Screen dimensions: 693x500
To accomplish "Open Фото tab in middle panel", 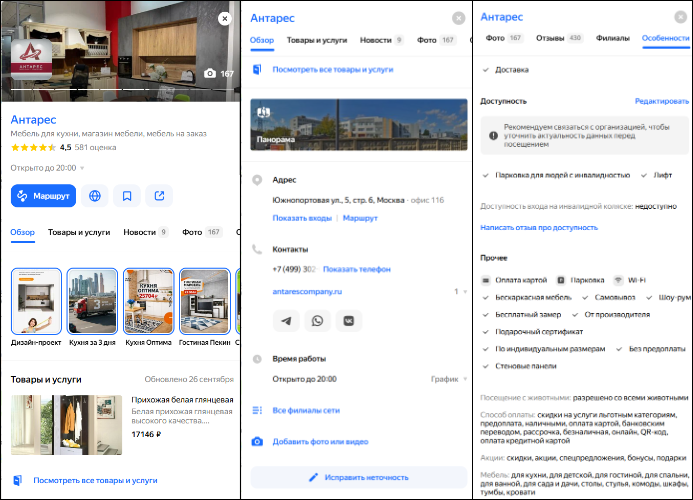I will 436,40.
